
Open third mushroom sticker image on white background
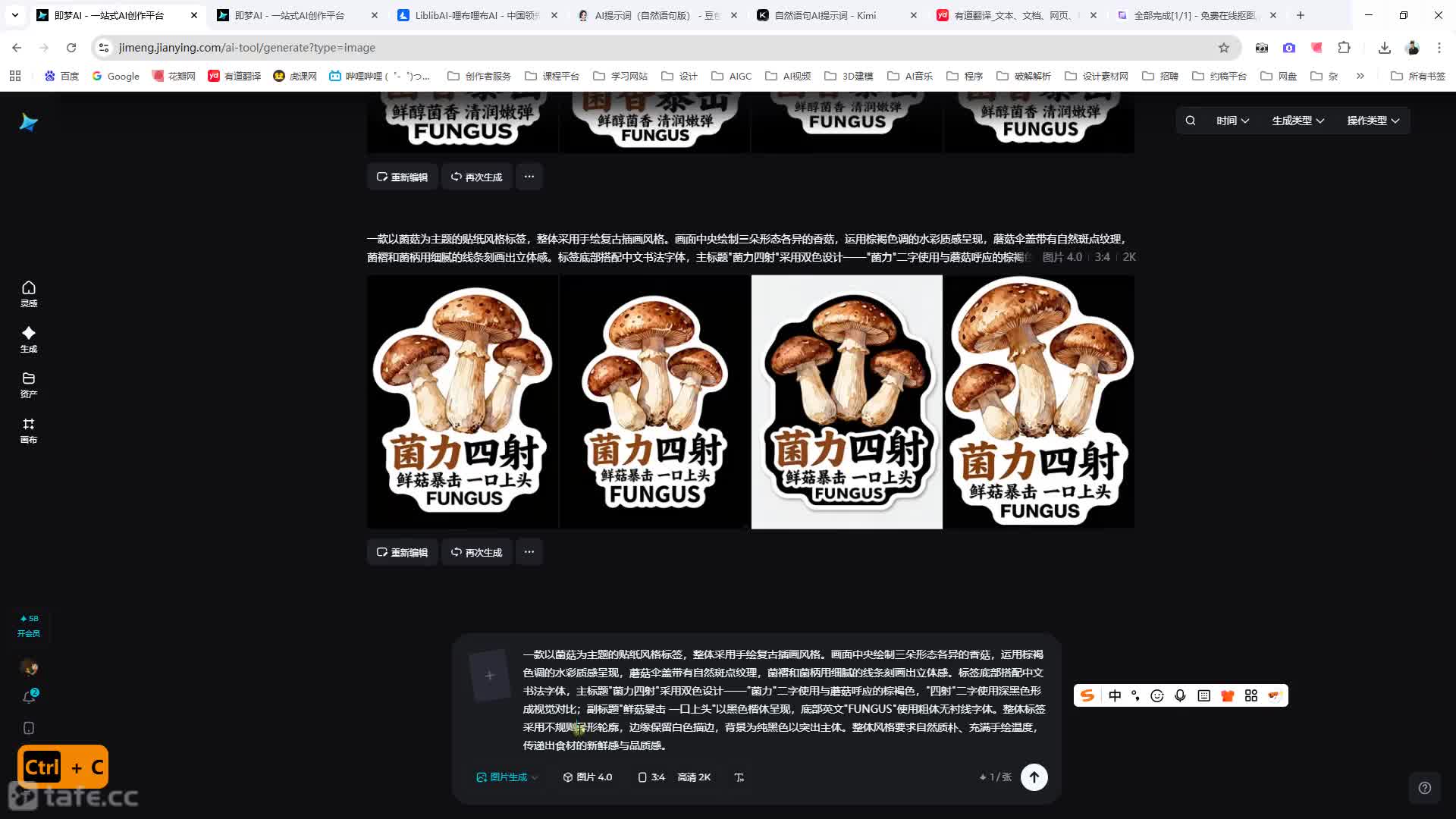point(846,402)
